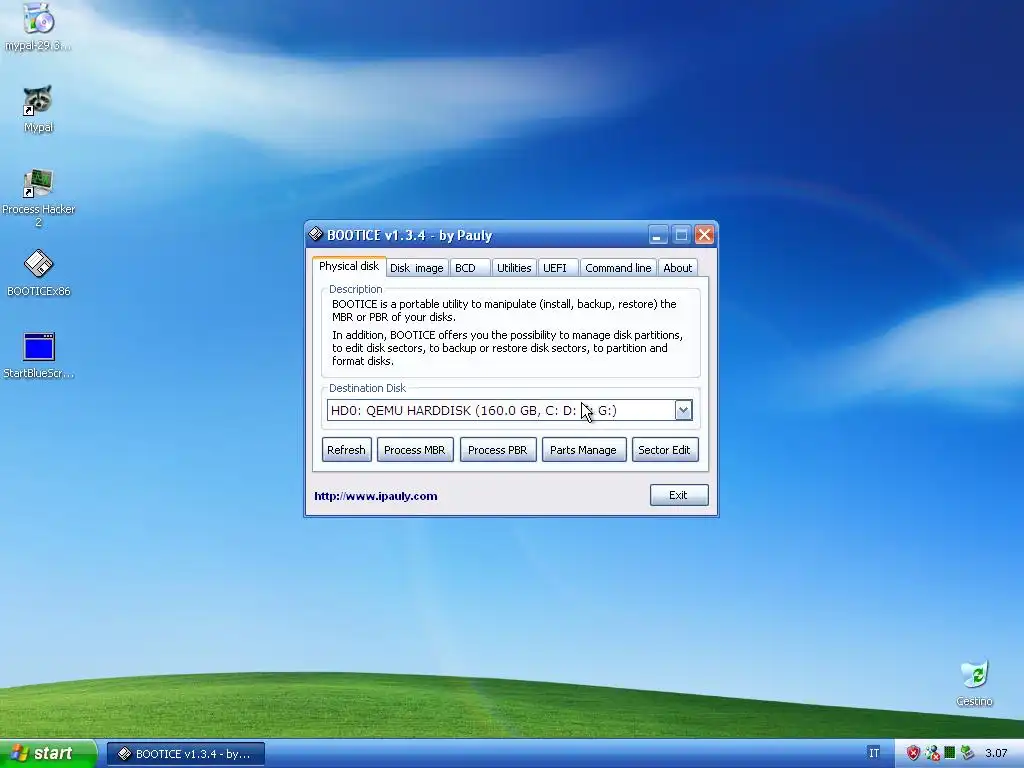Expand the Destination Disk dropdown arrow
1024x768 pixels.
pyautogui.click(x=683, y=410)
